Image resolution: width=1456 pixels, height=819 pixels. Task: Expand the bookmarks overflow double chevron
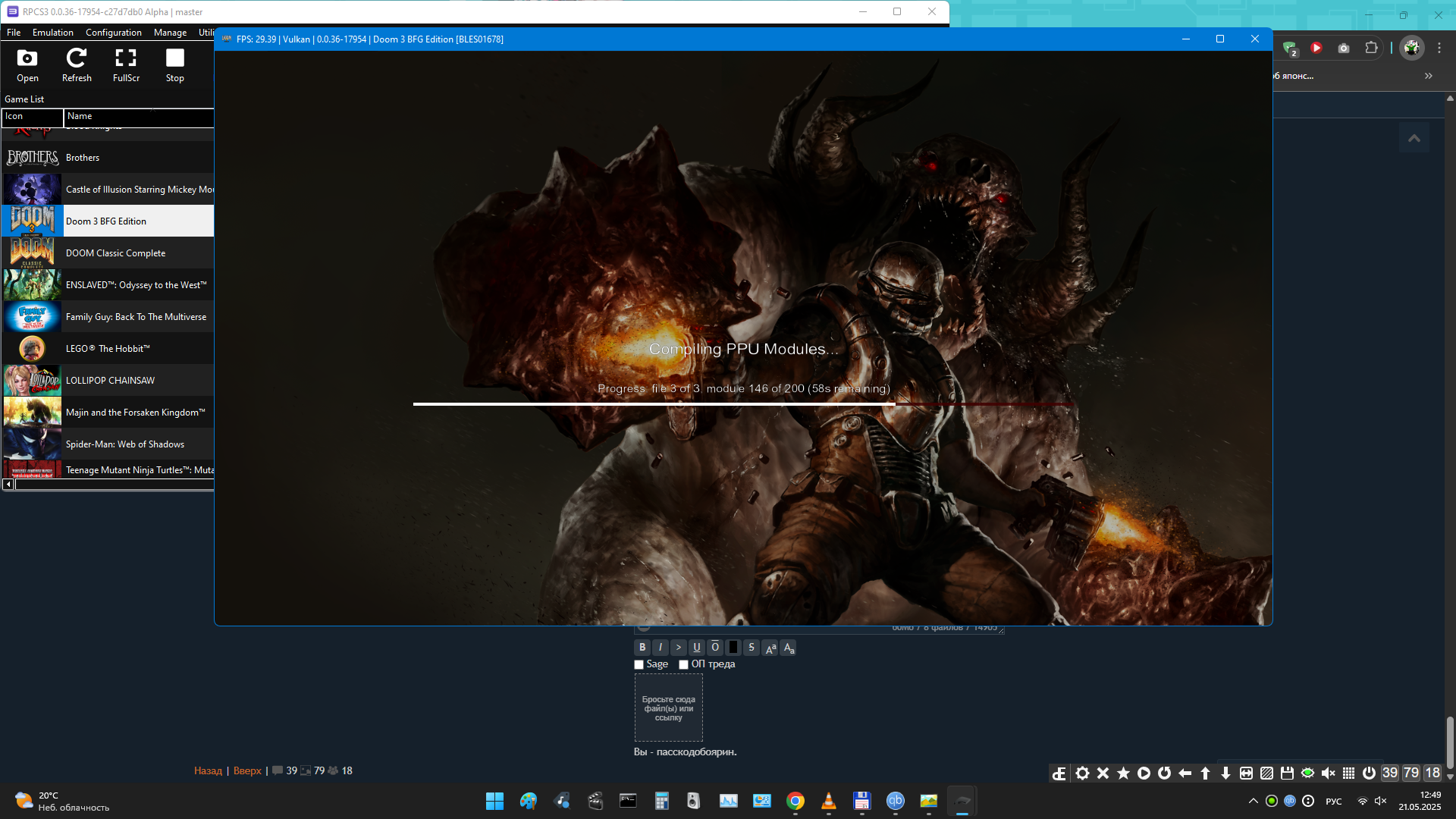(x=1429, y=76)
